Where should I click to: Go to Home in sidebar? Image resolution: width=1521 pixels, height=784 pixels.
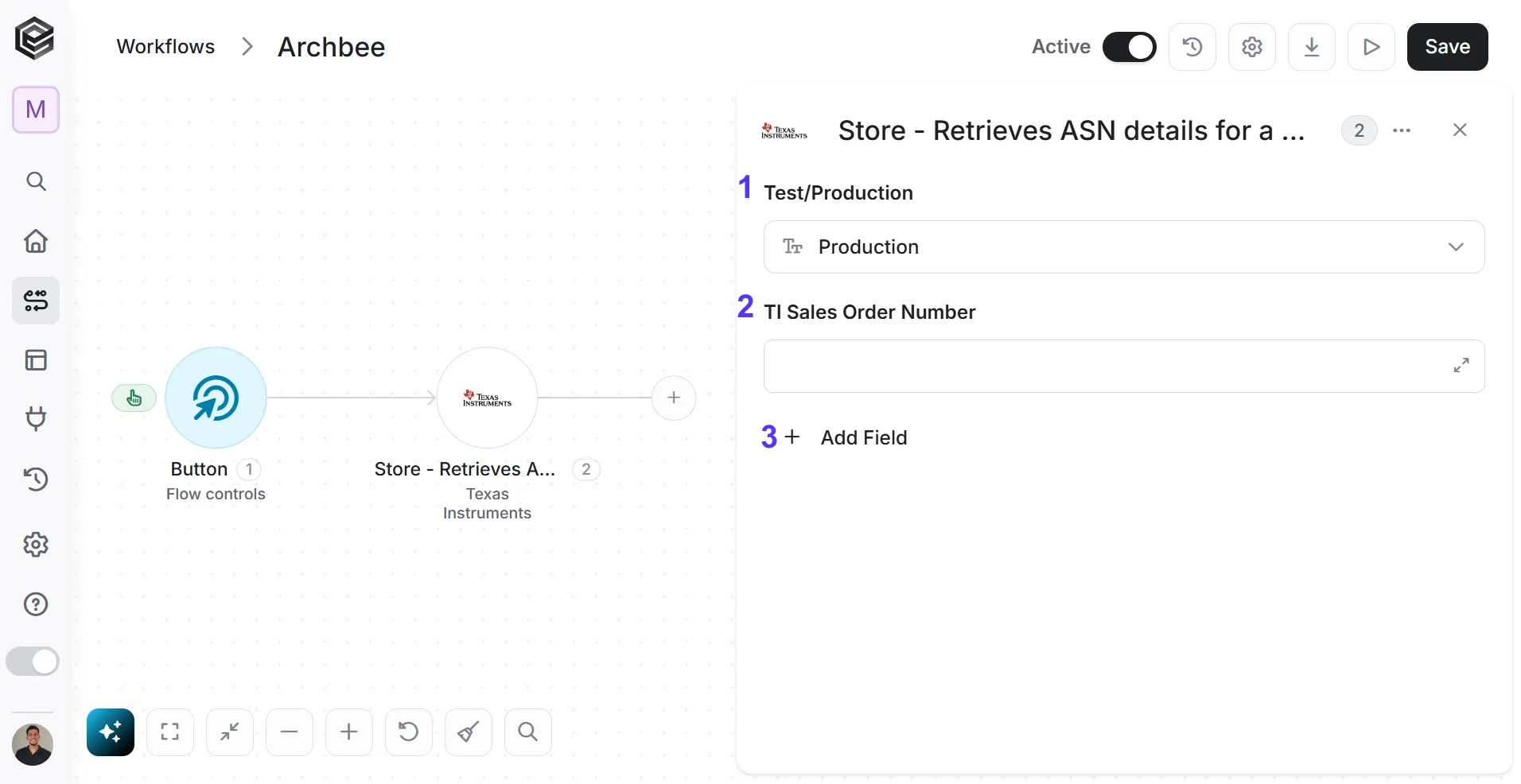36,241
